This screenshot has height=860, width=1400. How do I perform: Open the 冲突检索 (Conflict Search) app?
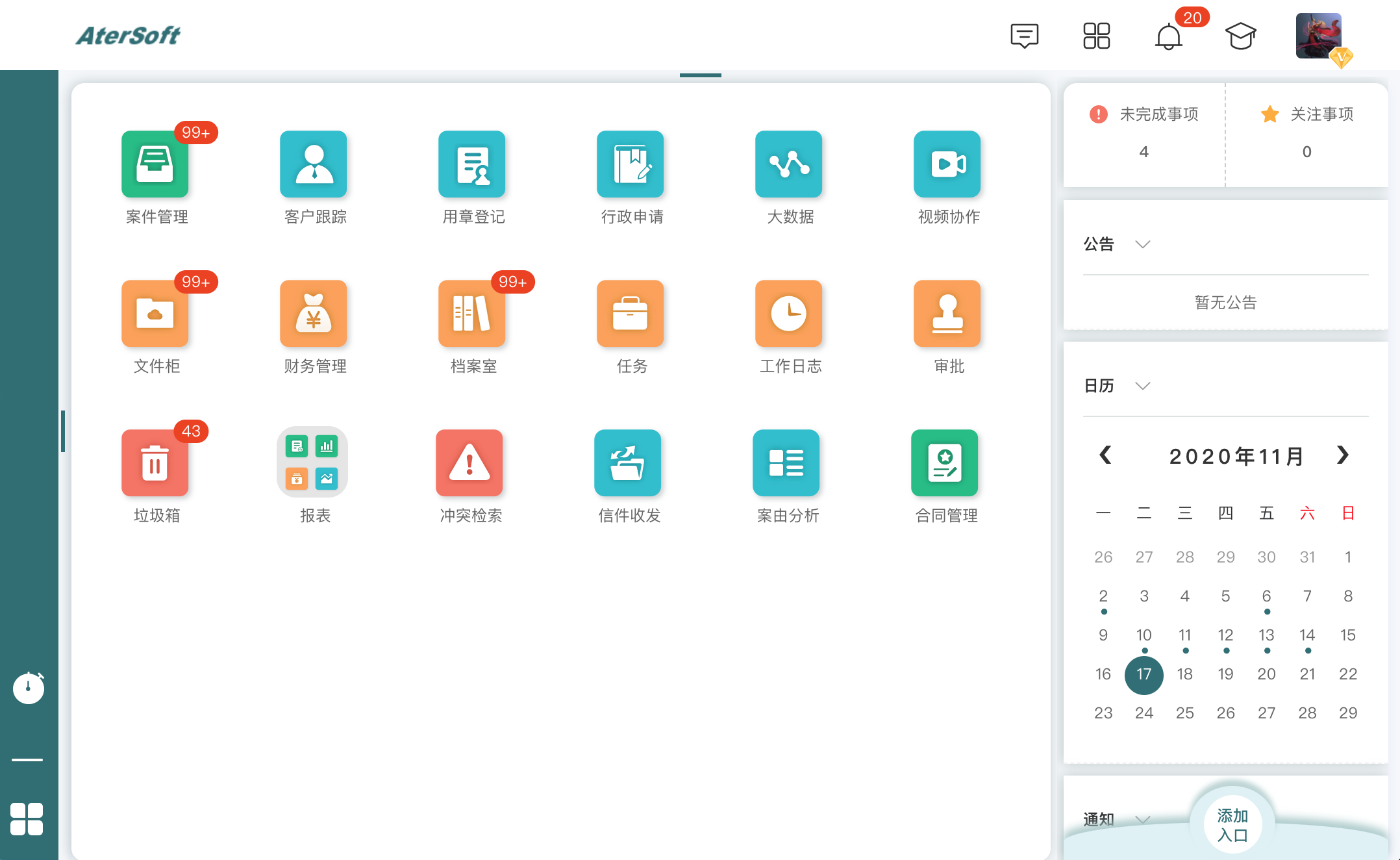470,462
